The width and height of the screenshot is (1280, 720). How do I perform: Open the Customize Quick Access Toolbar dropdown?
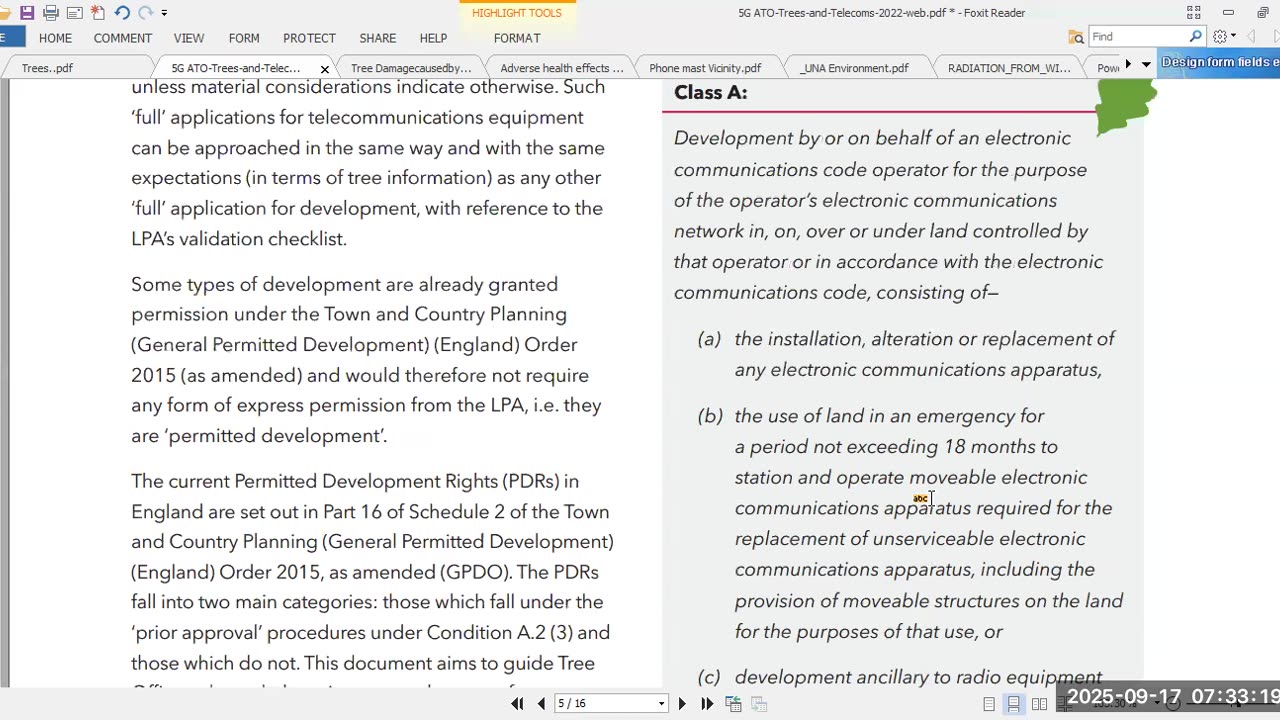[x=164, y=13]
